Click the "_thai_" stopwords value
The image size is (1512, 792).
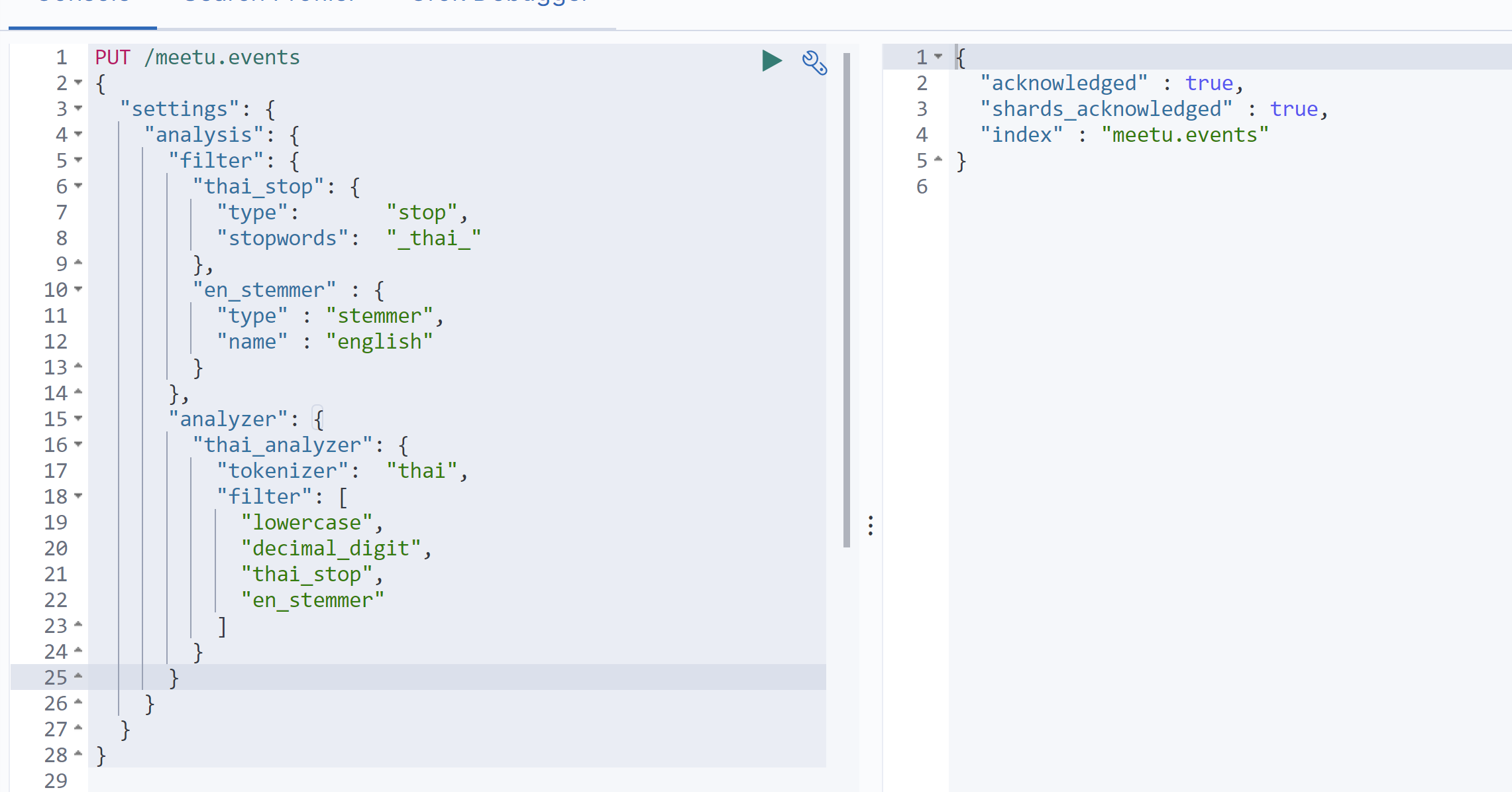[434, 239]
